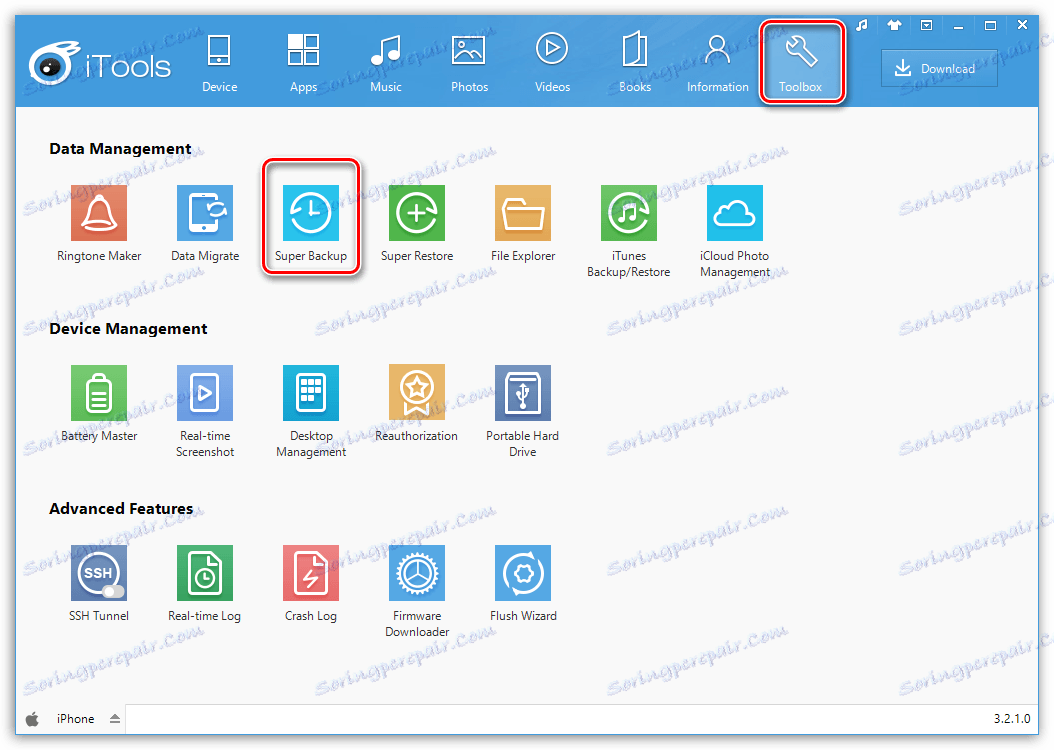This screenshot has height=750, width=1054.
Task: Select the Toolbox tab
Action: 801,62
